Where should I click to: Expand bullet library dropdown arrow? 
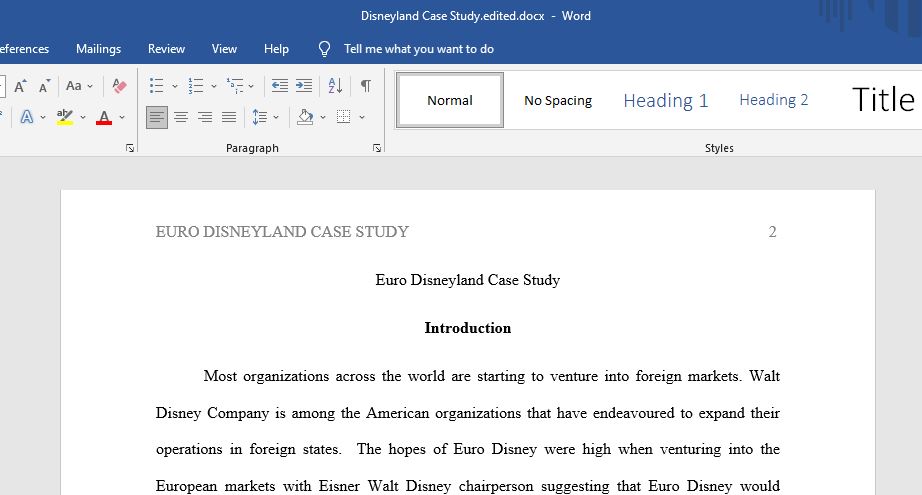pyautogui.click(x=175, y=86)
